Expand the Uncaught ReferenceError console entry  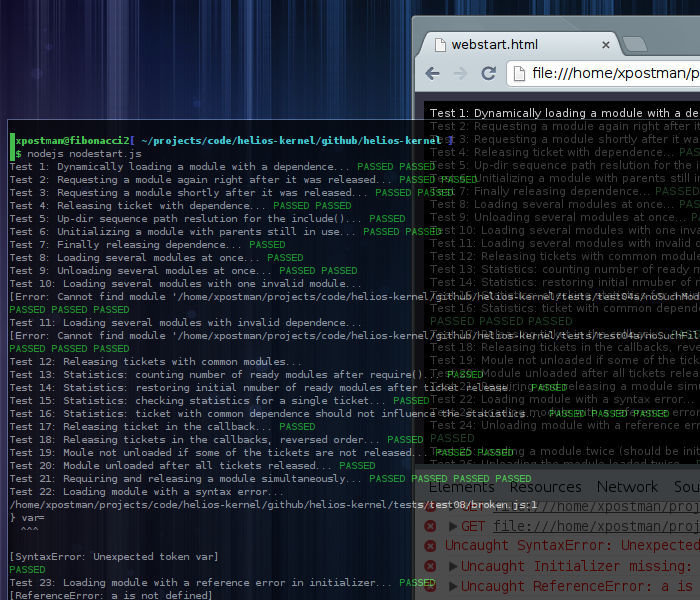(x=453, y=586)
